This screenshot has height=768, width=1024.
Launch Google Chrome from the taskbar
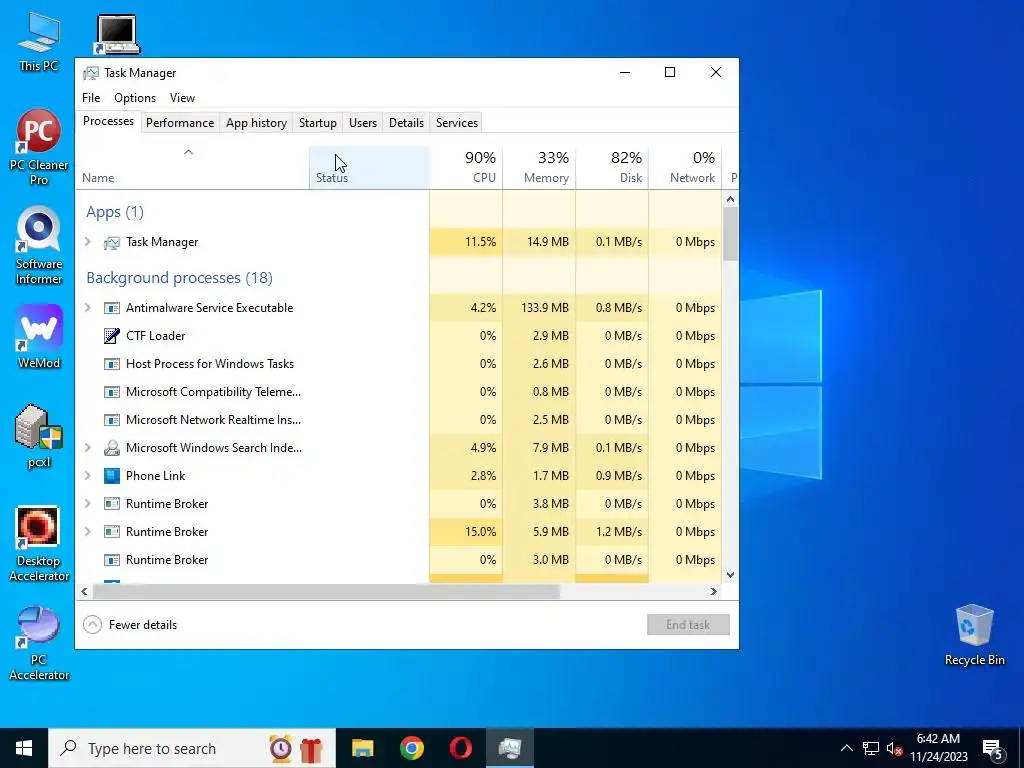411,748
